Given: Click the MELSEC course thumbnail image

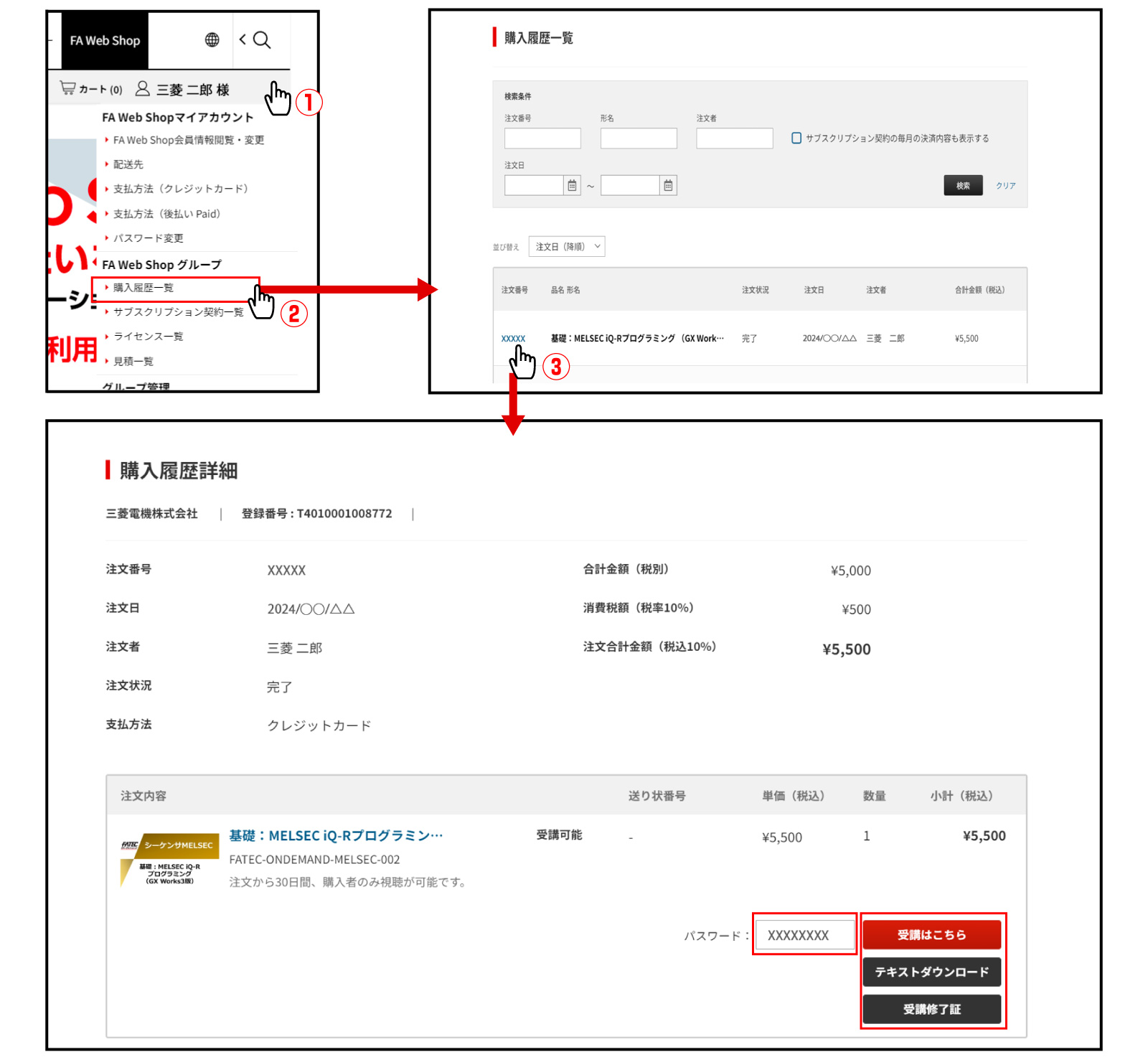Looking at the screenshot, I should pyautogui.click(x=170, y=860).
